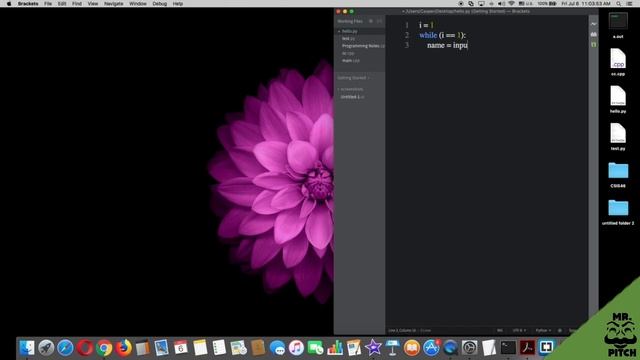640x360 pixels.
Task: Split the editor view icon
Action: 380,21
